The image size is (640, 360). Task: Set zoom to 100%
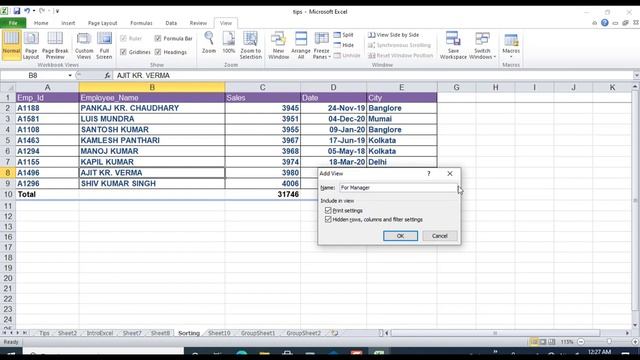point(229,43)
